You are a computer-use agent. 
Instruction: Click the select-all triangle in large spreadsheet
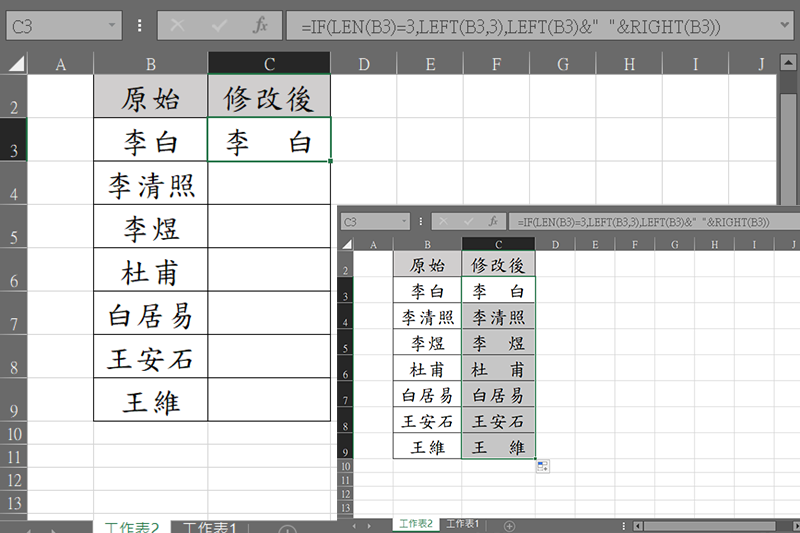(x=15, y=64)
